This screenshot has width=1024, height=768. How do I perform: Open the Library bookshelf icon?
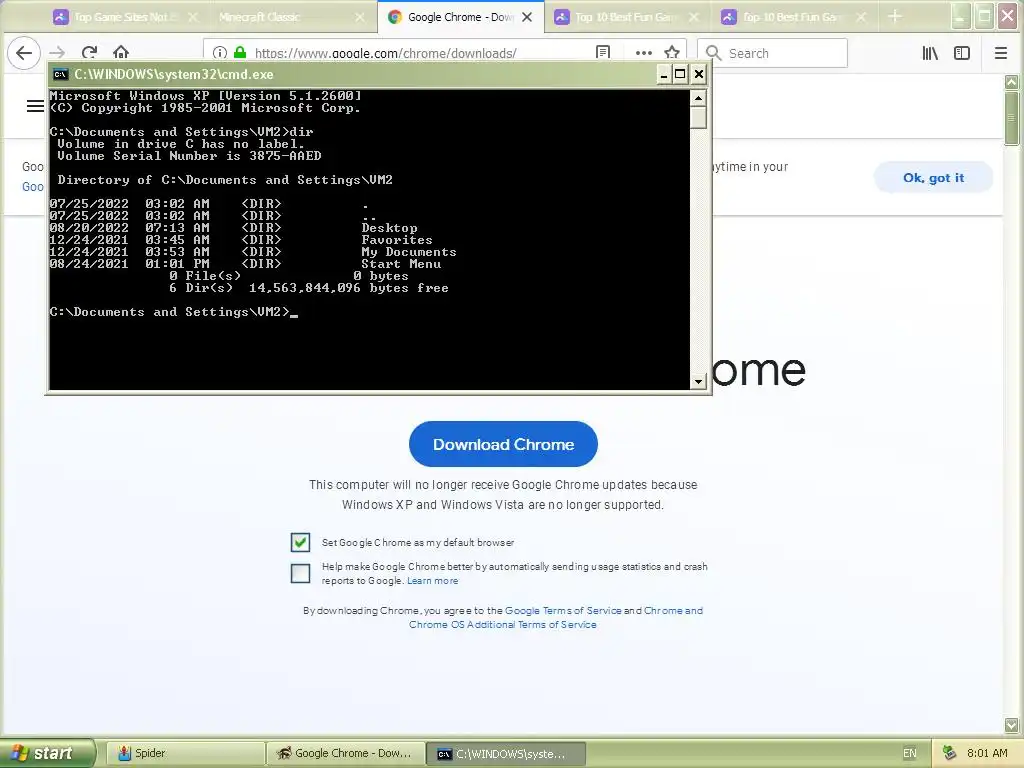[930, 53]
